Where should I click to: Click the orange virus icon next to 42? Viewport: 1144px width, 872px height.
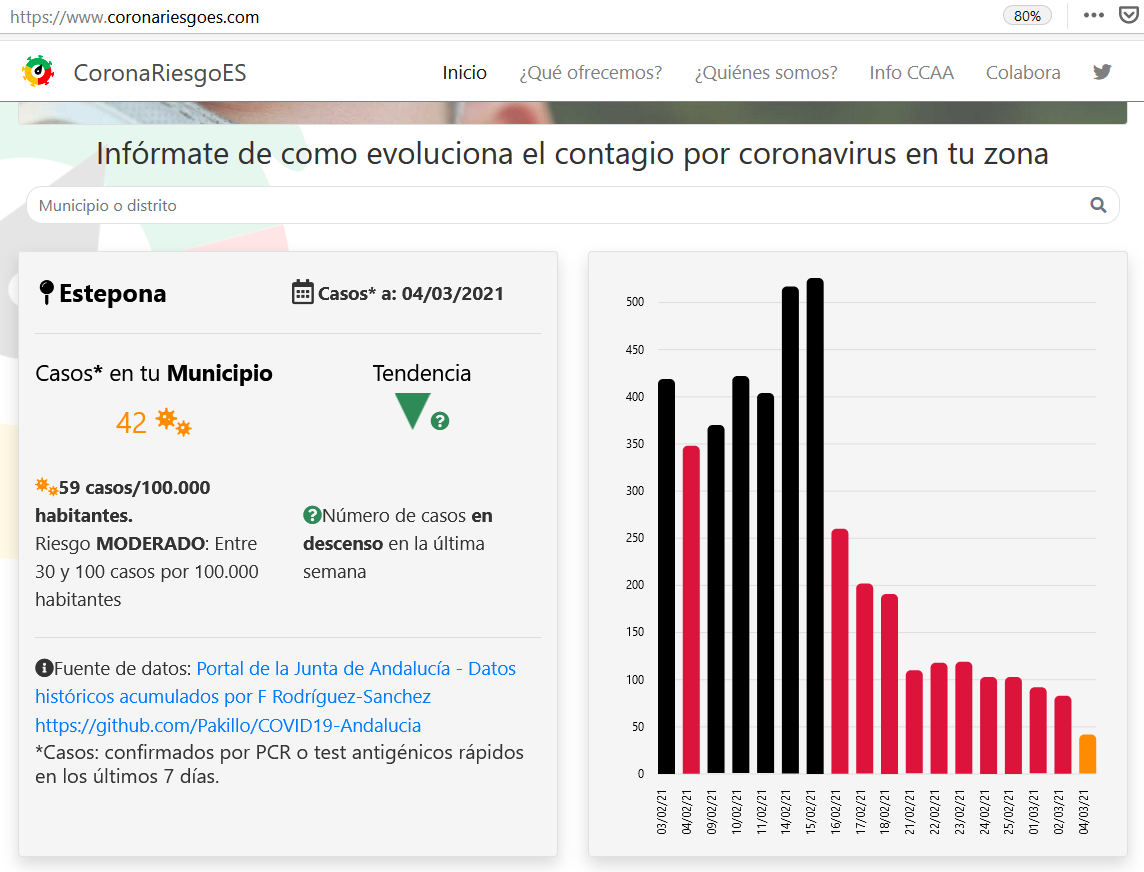click(x=174, y=422)
